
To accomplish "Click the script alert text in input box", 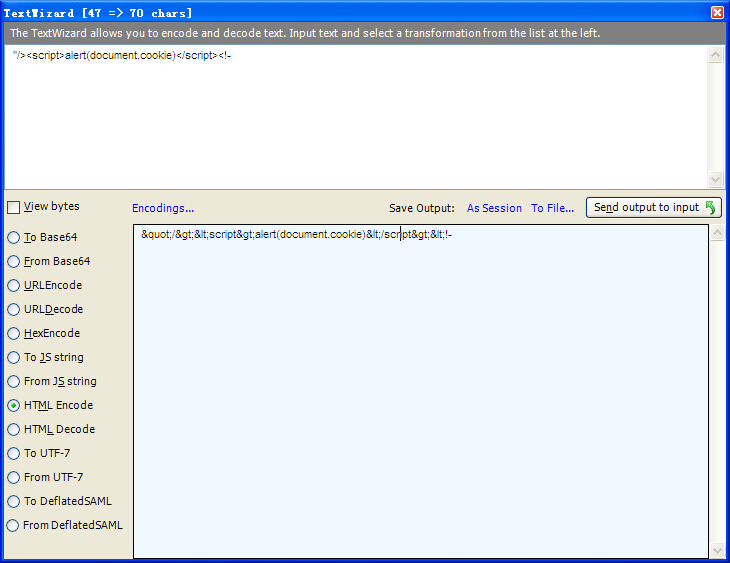I will coord(122,55).
